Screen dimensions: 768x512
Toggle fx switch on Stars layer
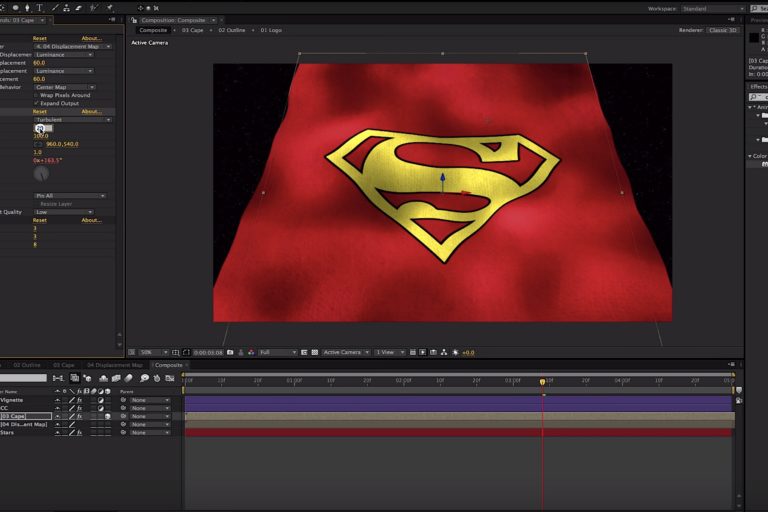pyautogui.click(x=79, y=433)
